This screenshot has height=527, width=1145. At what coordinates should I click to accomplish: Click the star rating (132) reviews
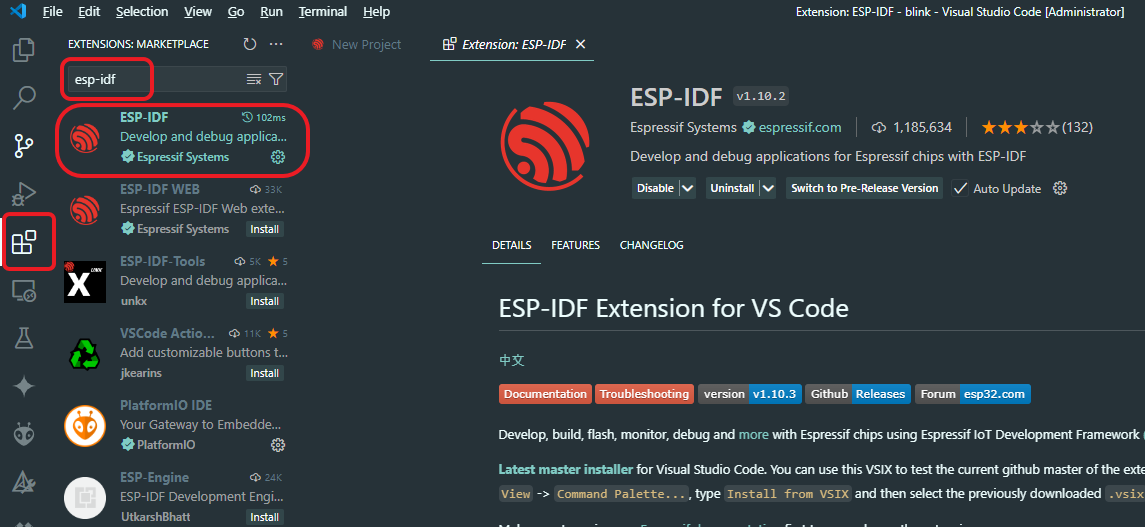tap(1037, 128)
